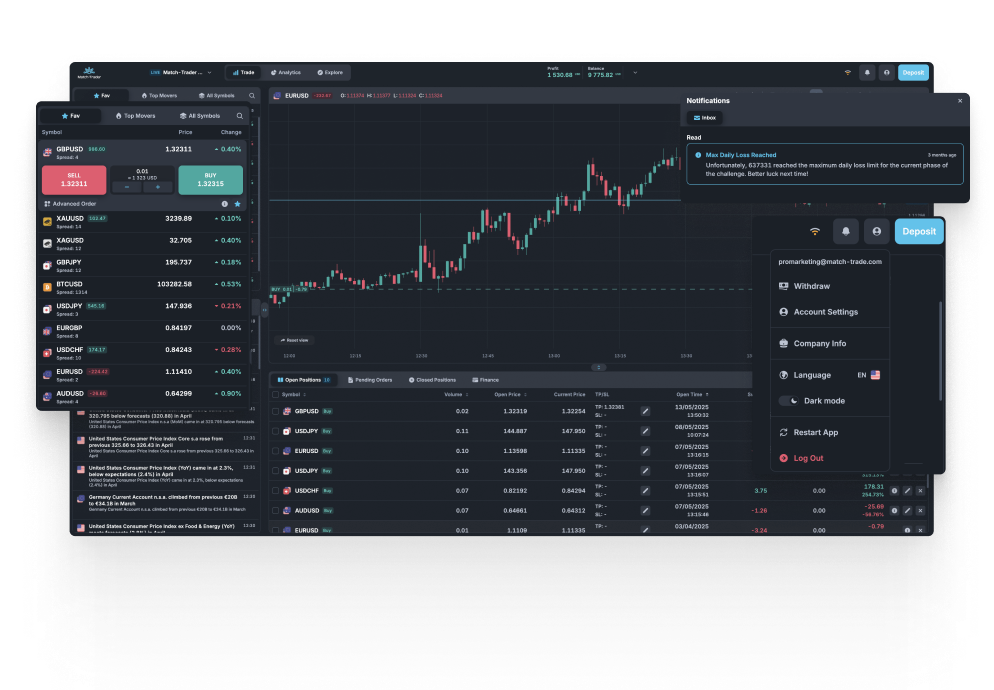This screenshot has height=690, width=994.
Task: Expand the balance dropdown arrow in header
Action: click(x=634, y=72)
